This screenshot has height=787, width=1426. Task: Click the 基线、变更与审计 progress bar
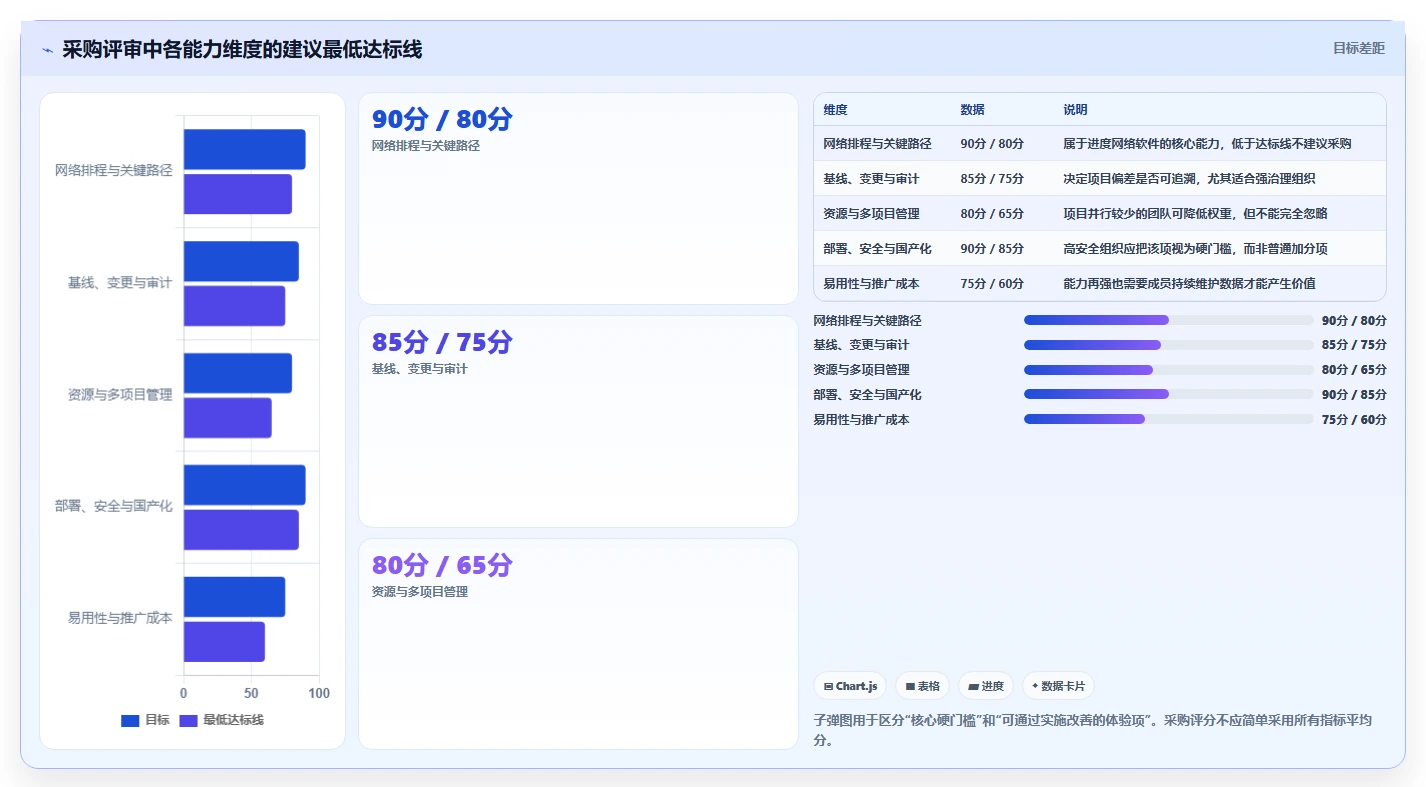[1168, 345]
